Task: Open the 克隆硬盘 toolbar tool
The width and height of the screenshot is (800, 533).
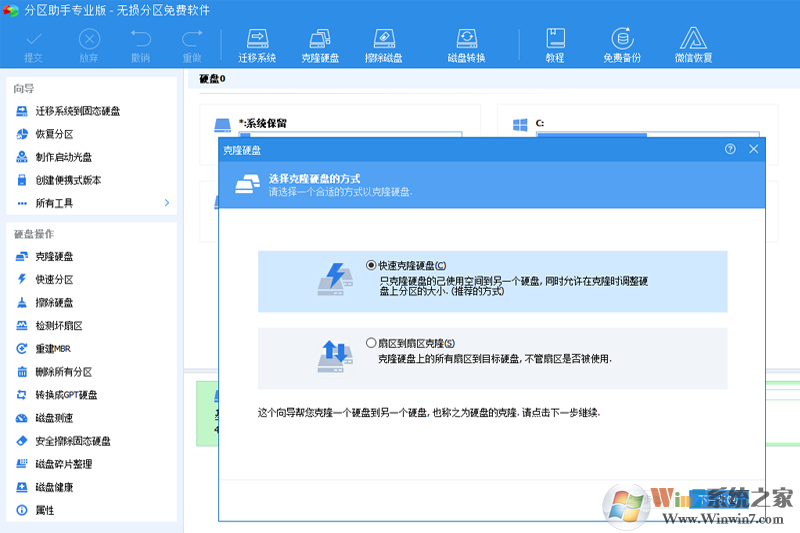Action: pyautogui.click(x=320, y=46)
